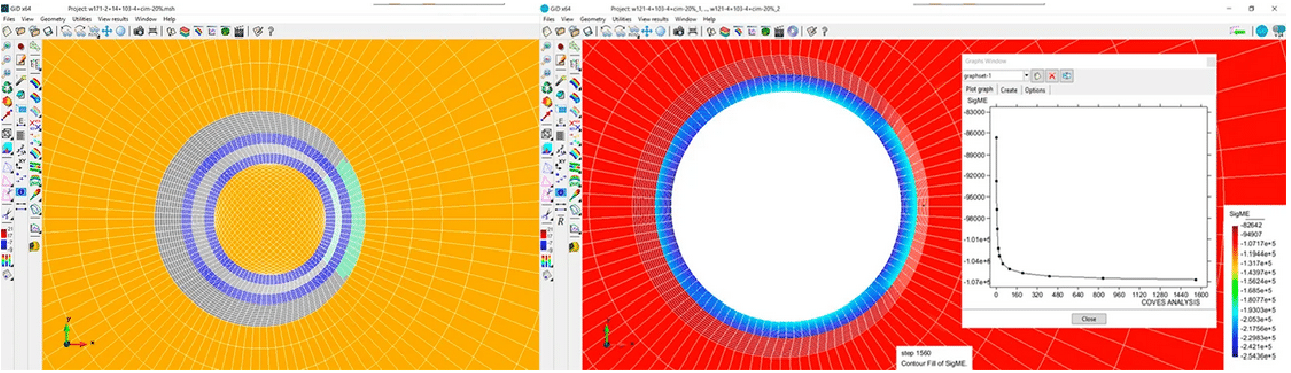Open Files menu in the left window
Screen dimensions: 1291x373
[9, 19]
